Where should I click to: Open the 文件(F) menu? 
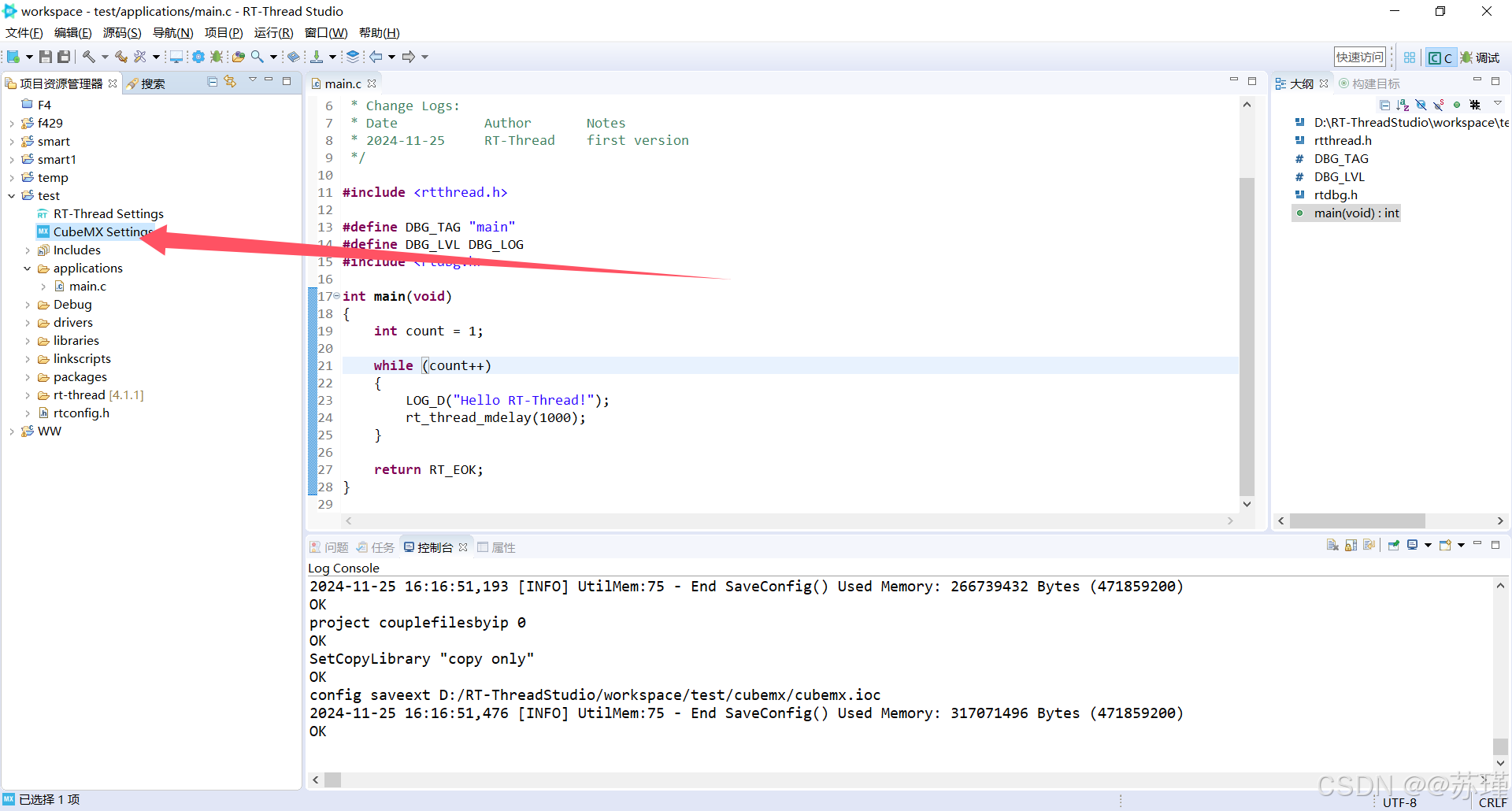(x=24, y=33)
